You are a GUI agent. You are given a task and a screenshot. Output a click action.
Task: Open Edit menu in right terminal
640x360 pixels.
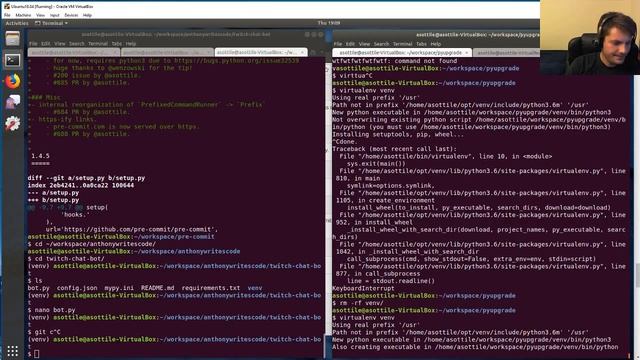[350, 44]
